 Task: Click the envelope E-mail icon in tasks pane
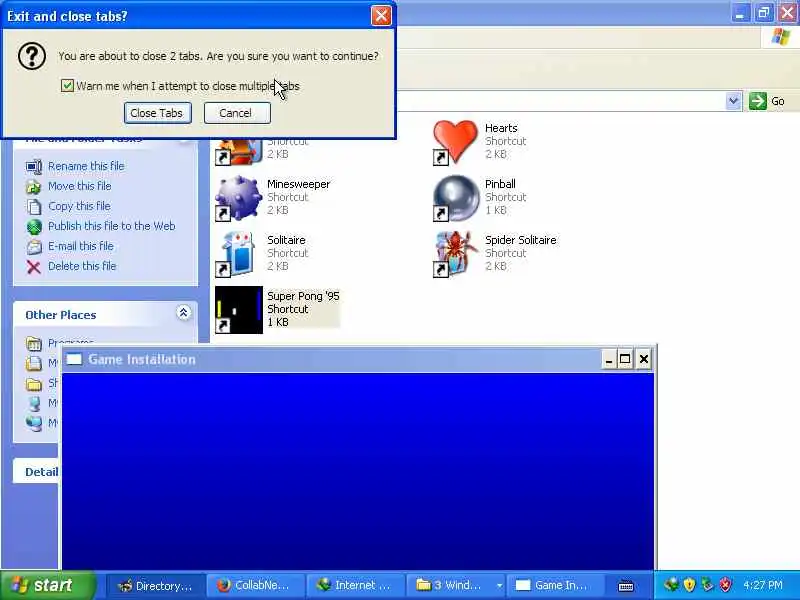(x=34, y=247)
